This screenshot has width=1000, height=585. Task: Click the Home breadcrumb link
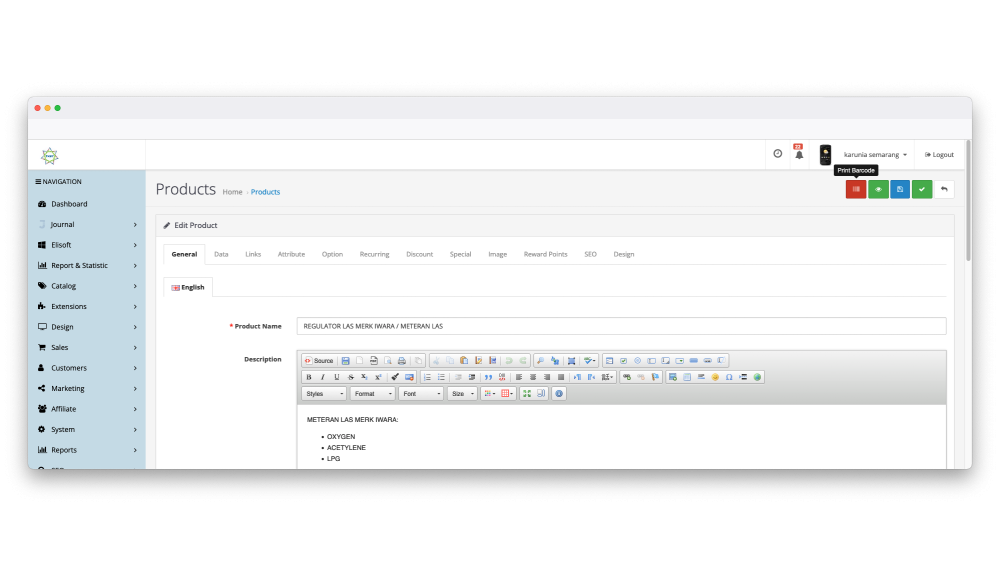pyautogui.click(x=232, y=192)
